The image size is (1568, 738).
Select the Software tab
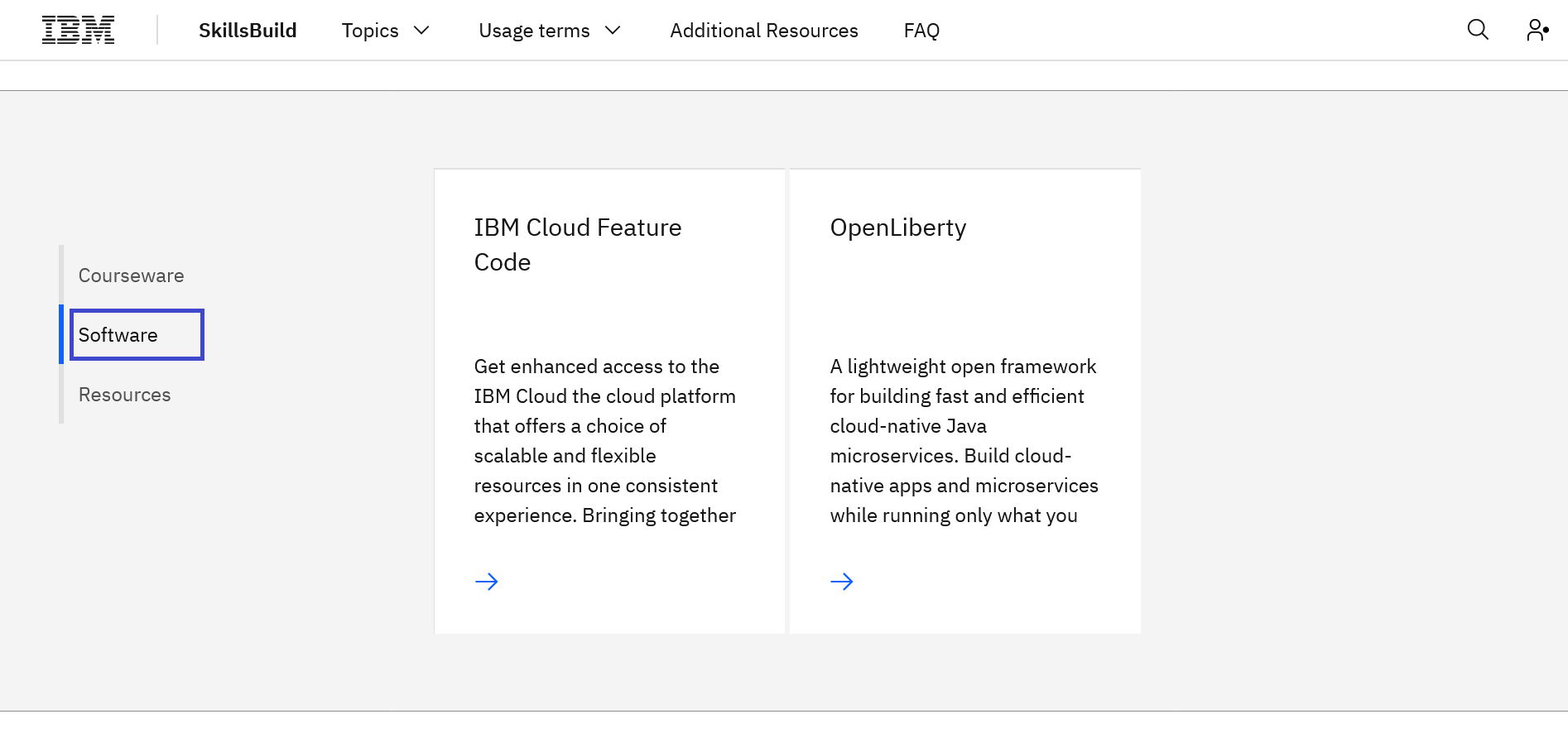[137, 335]
